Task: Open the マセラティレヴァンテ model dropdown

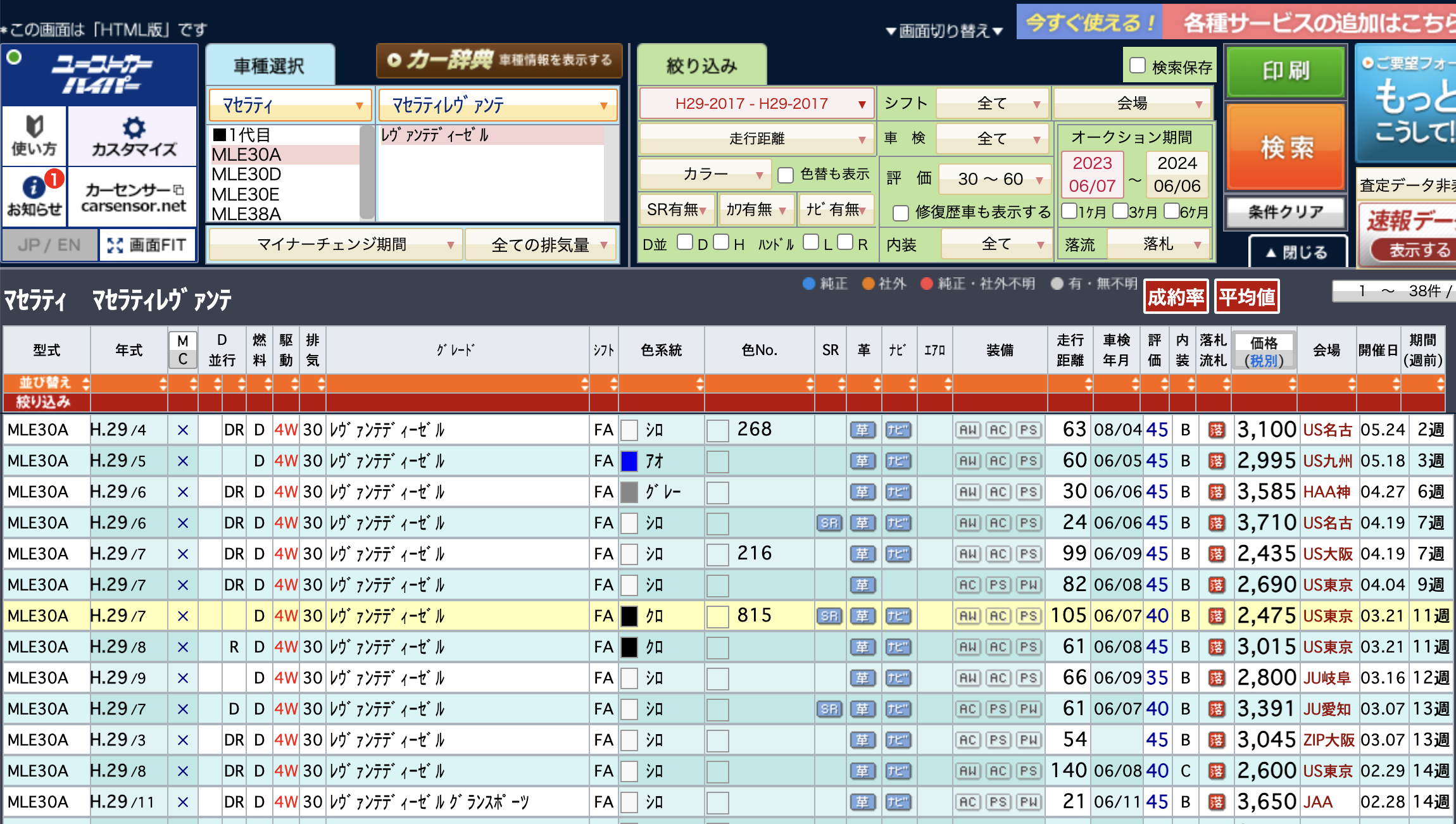Action: (498, 105)
